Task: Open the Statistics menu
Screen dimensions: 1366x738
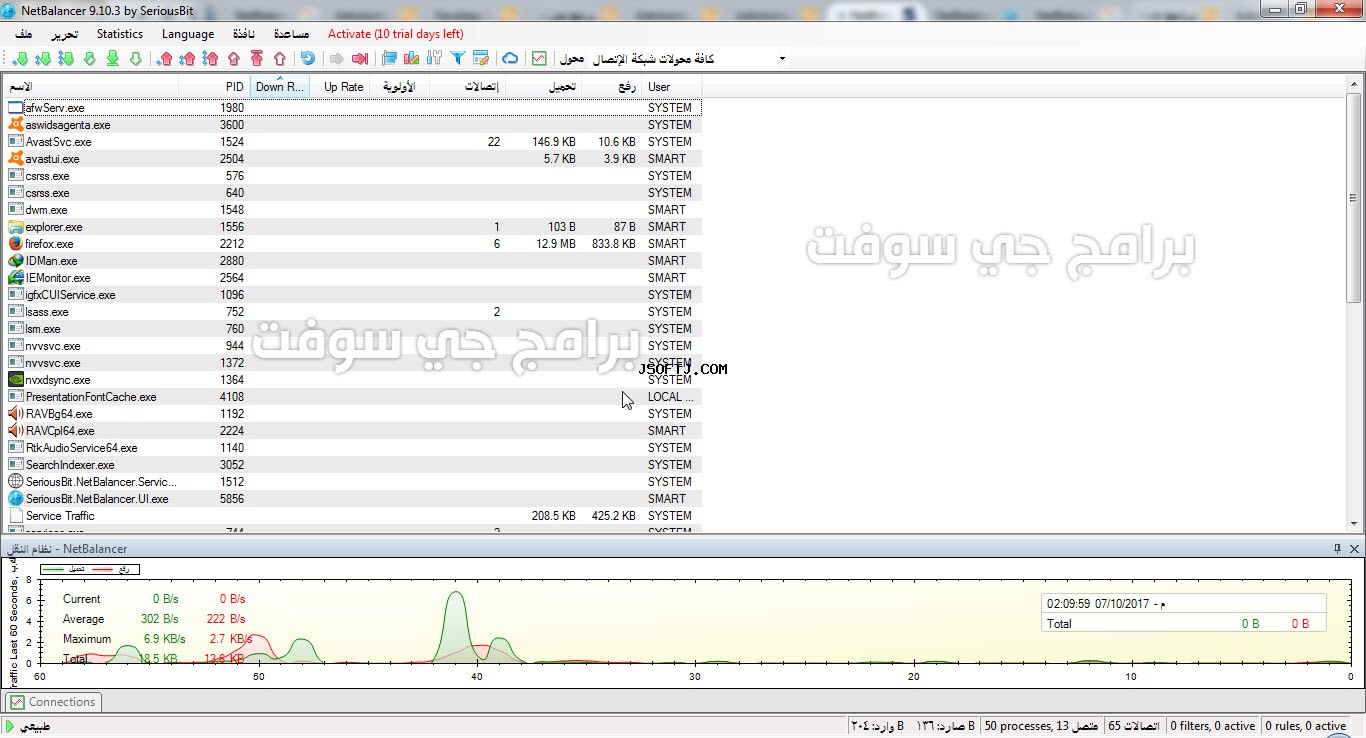Action: tap(120, 34)
